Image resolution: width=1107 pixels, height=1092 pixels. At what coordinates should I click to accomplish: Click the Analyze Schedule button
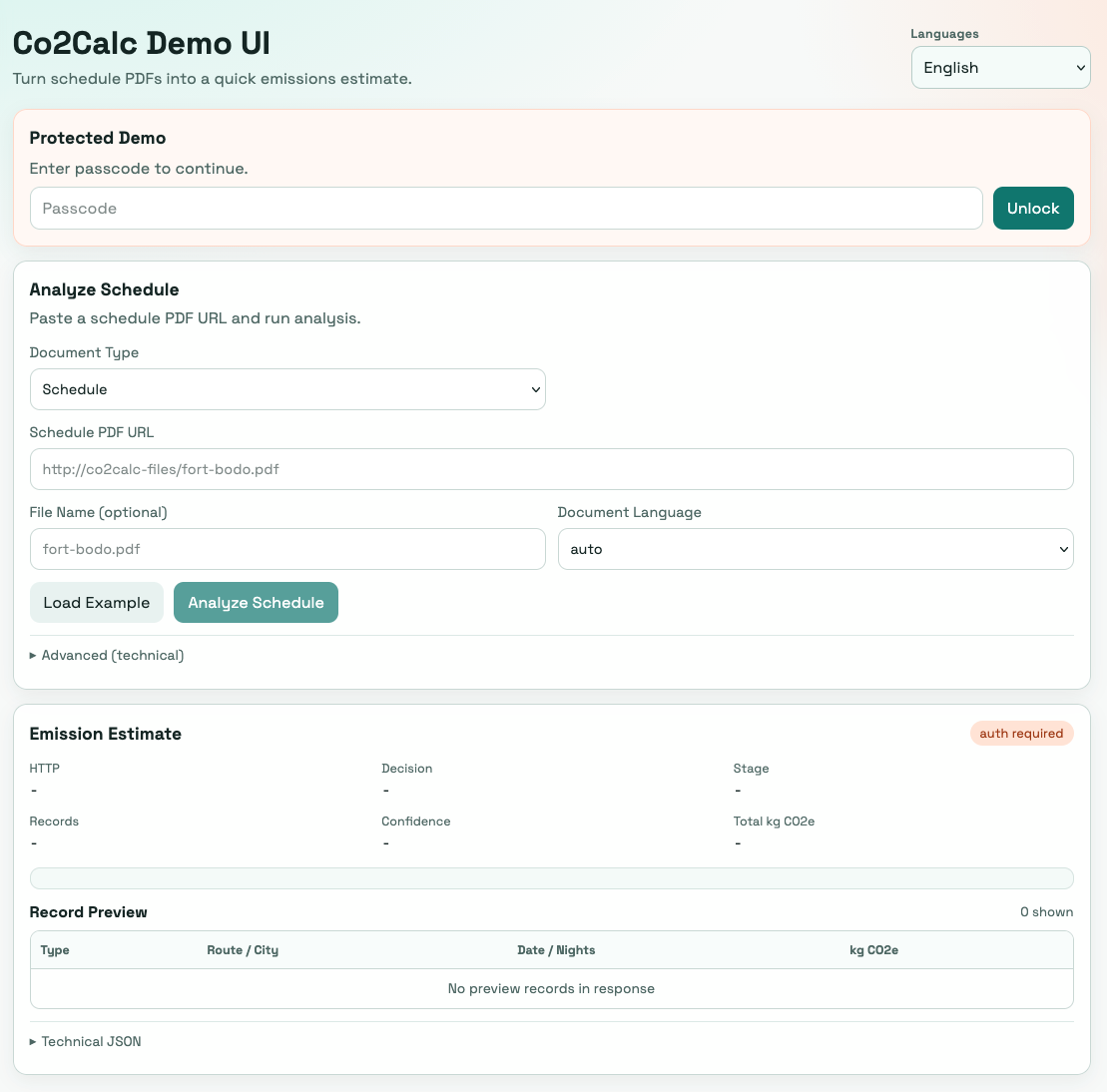256,603
